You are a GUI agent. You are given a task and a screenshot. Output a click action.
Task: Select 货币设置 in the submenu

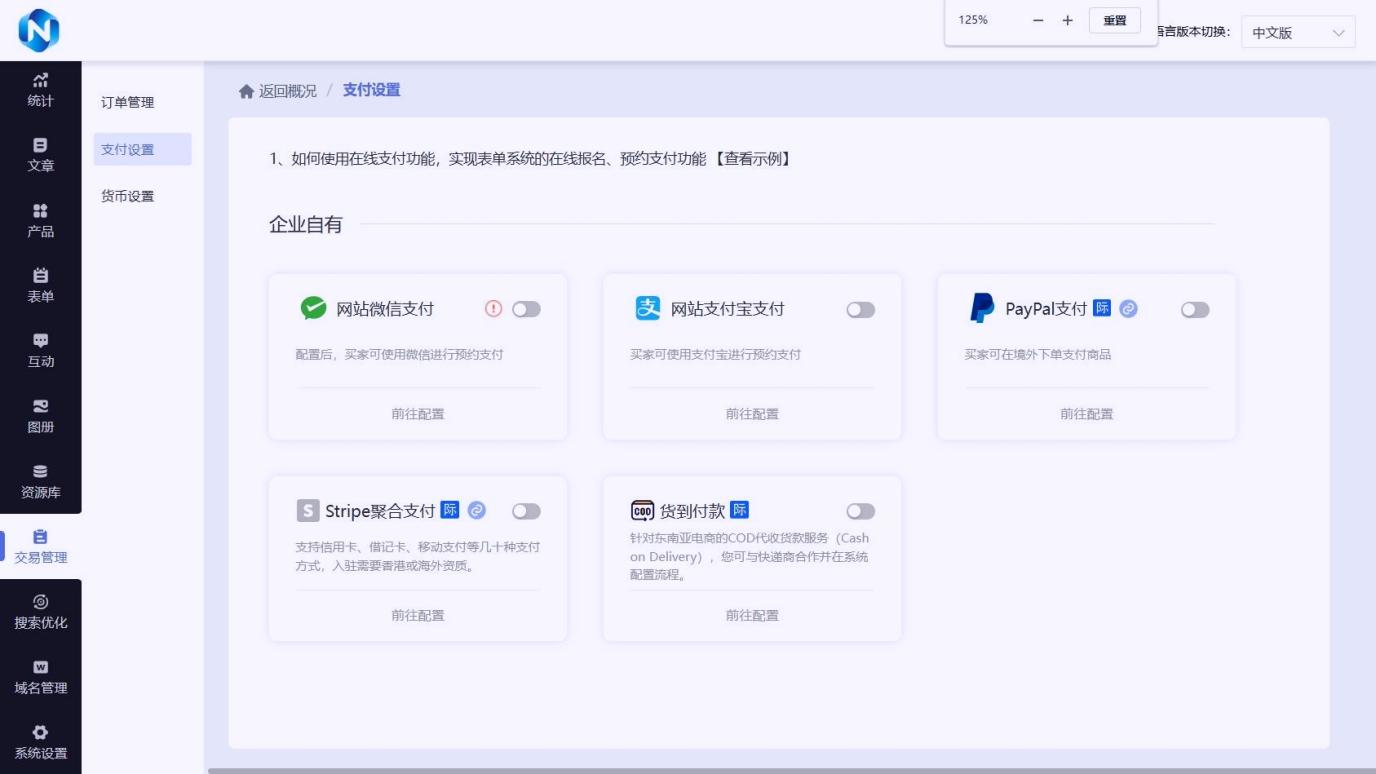[x=128, y=196]
